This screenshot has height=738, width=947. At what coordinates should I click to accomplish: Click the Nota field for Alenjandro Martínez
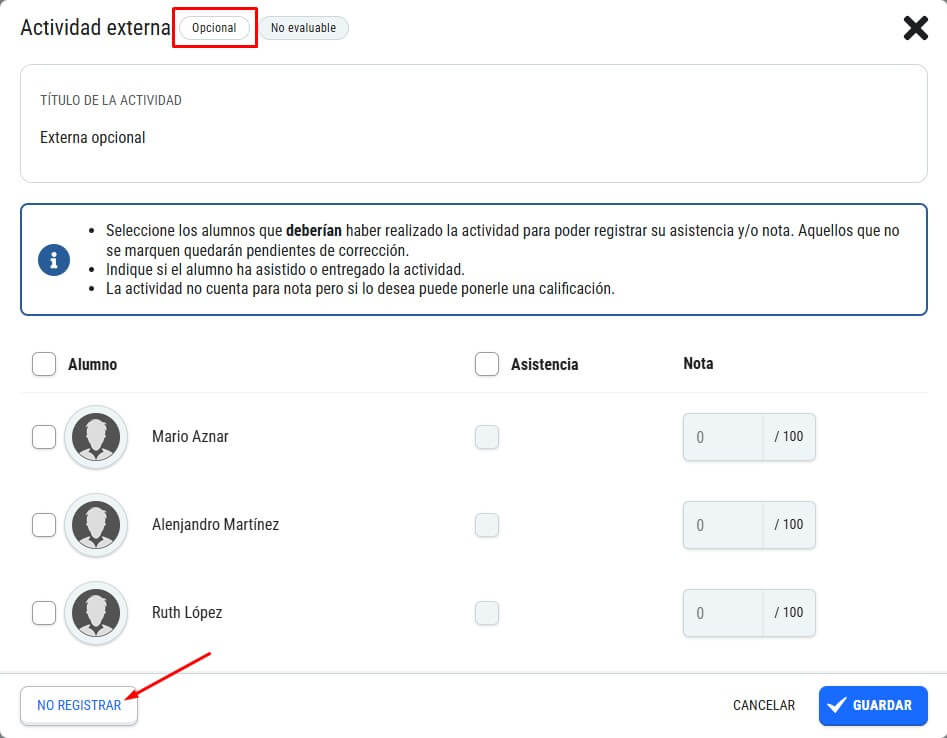(x=723, y=525)
